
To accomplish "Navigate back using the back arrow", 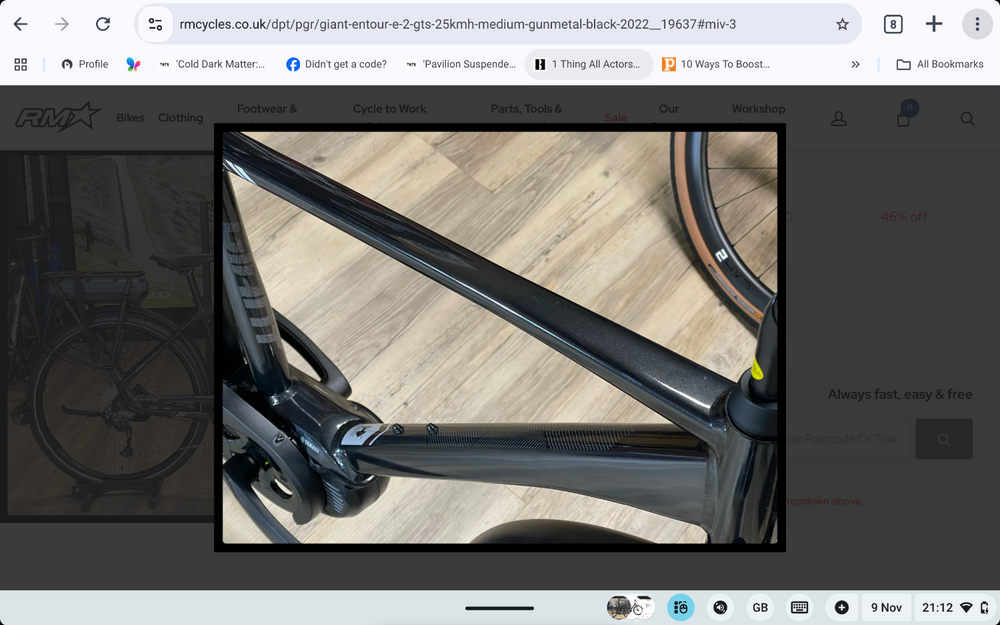I will click(20, 24).
